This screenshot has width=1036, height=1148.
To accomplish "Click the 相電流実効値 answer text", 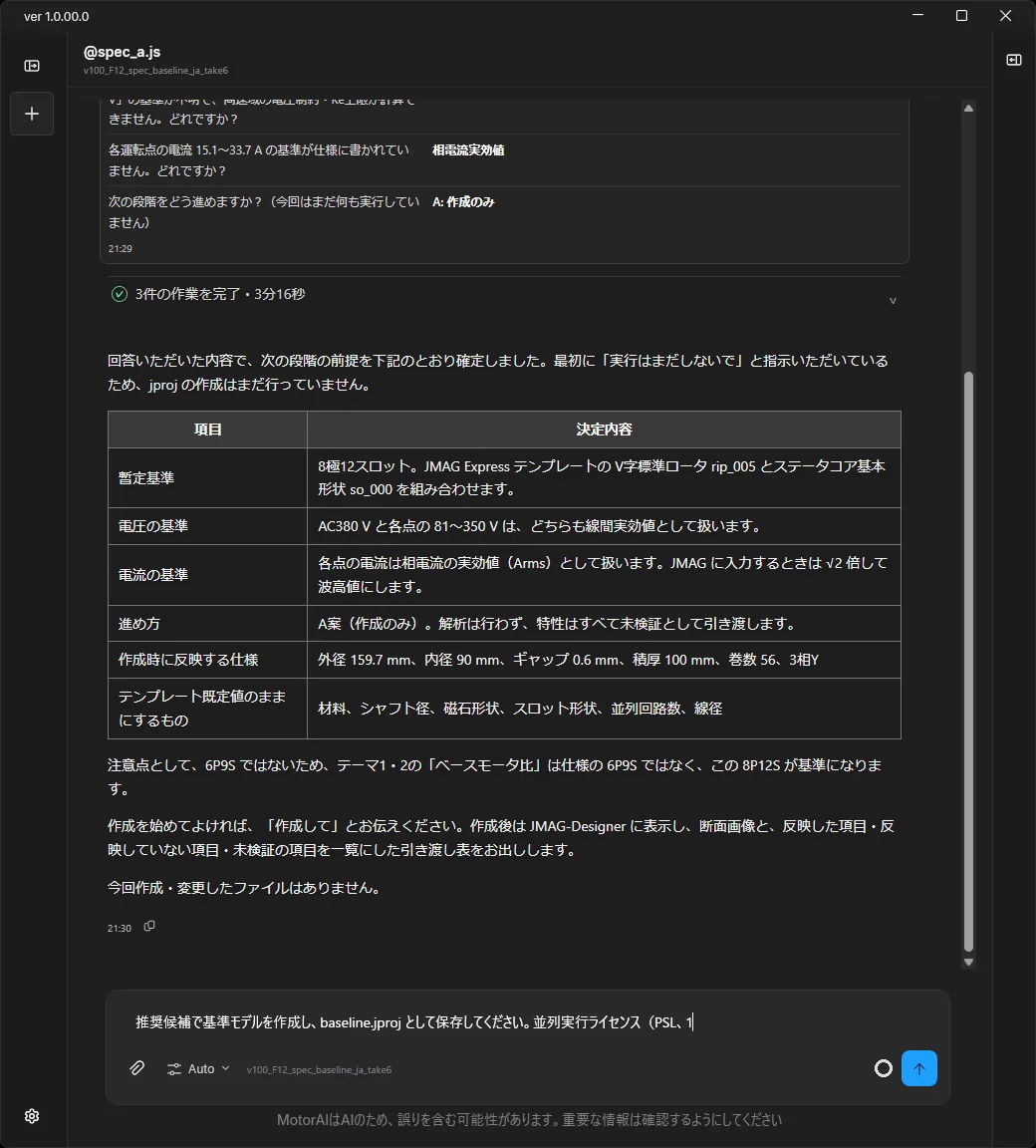I will tap(468, 150).
